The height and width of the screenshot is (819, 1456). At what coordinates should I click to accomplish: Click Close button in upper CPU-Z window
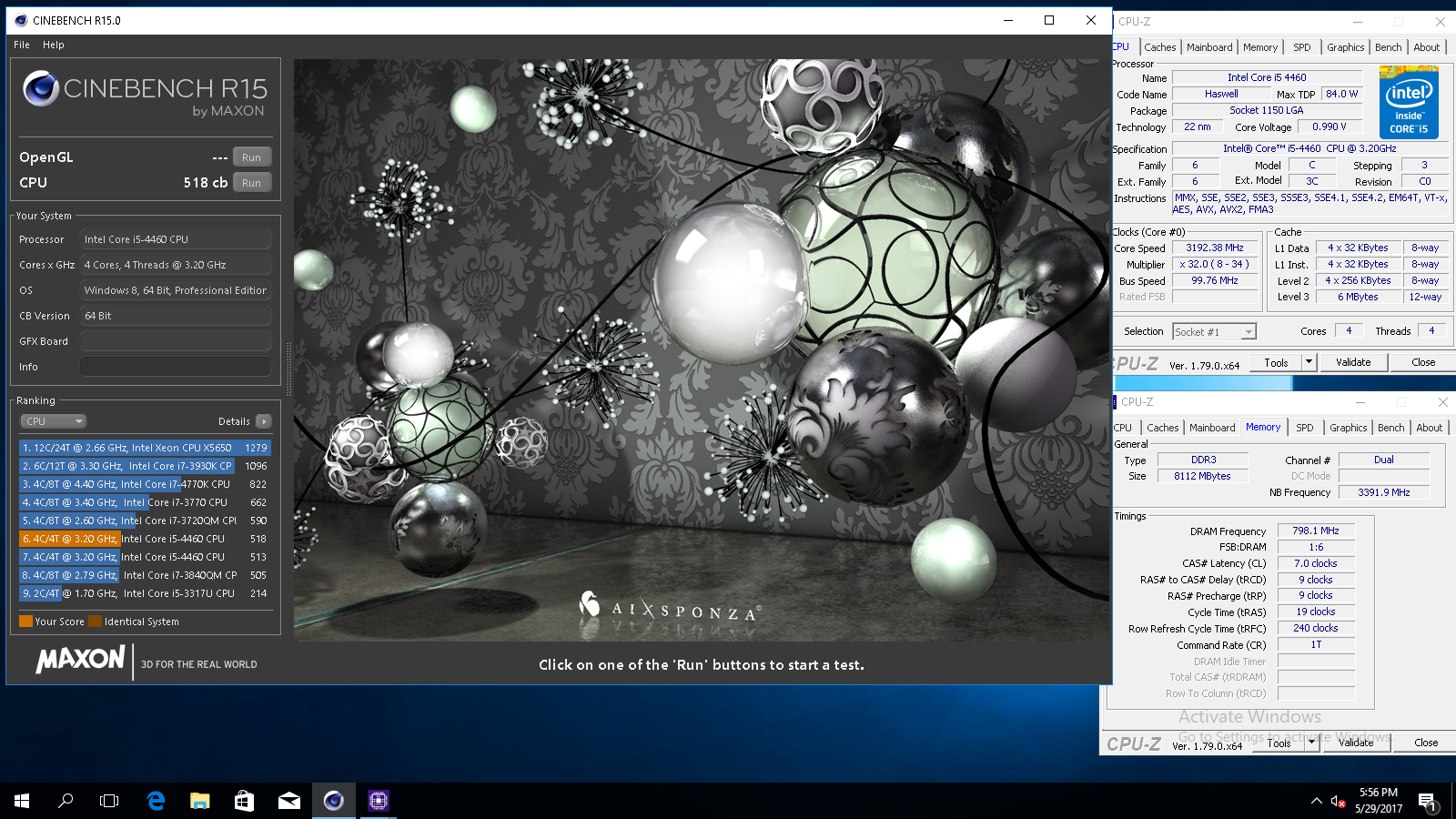[x=1423, y=362]
